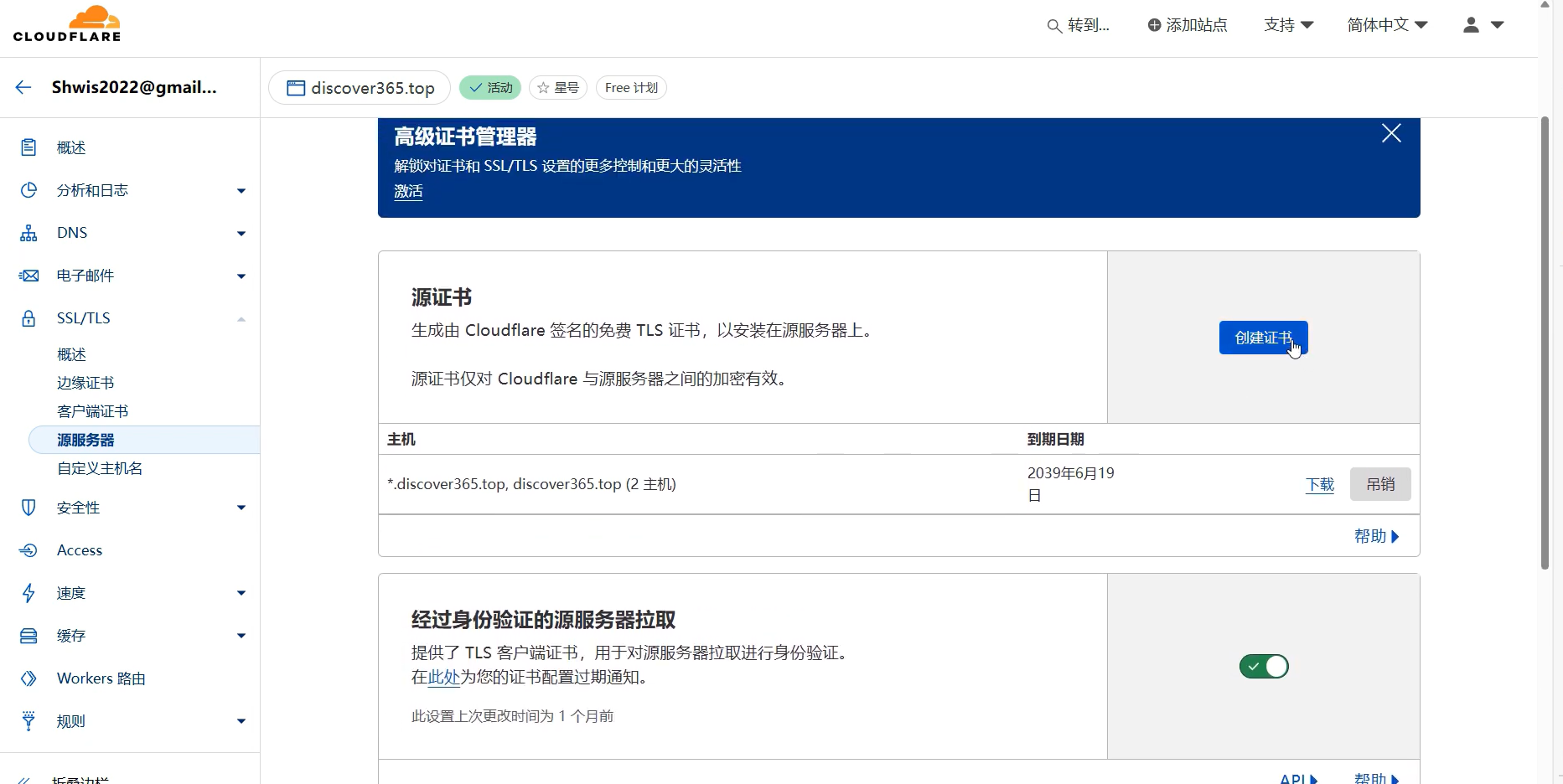Click the browser window icon beside discover365.top
Screen dimensions: 1563x784
(295, 88)
